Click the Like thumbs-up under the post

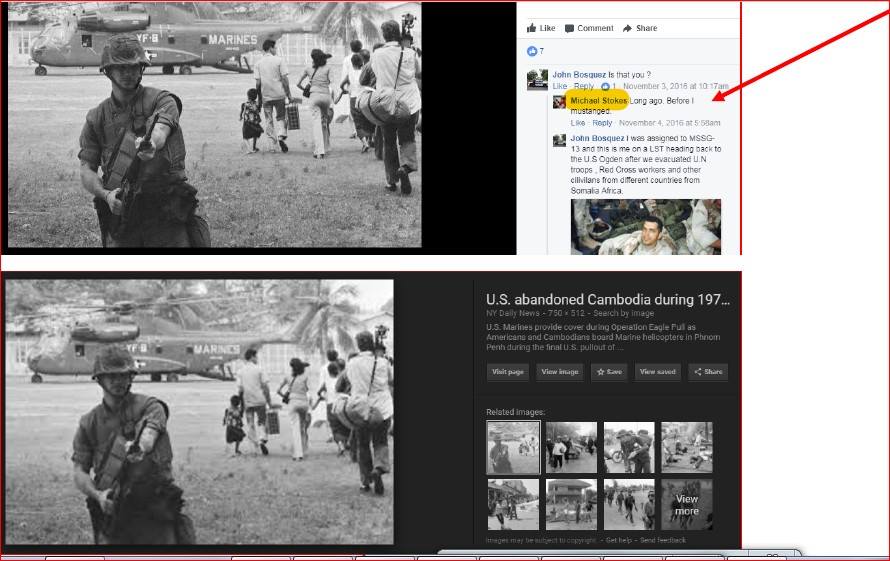click(x=541, y=28)
